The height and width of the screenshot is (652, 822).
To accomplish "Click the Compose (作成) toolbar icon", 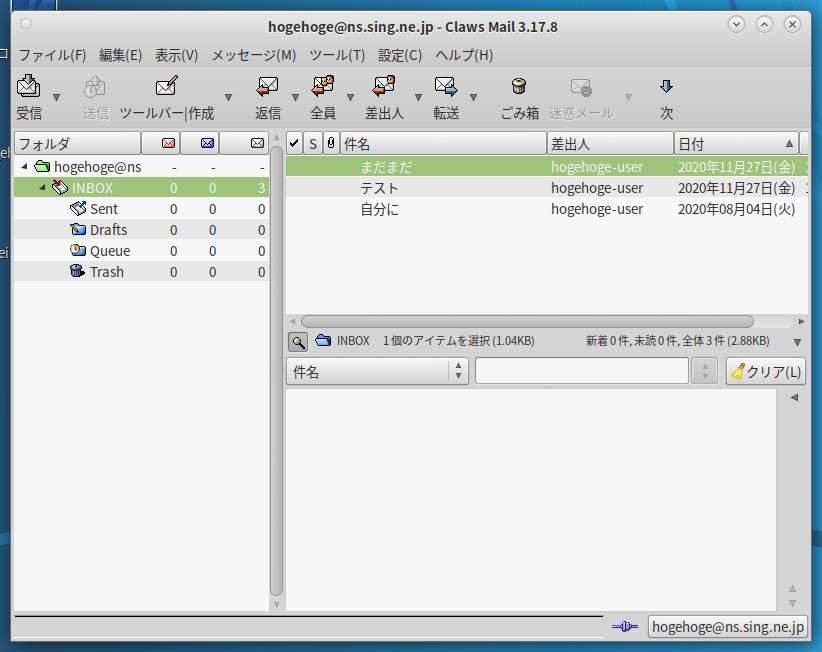I will point(167,86).
